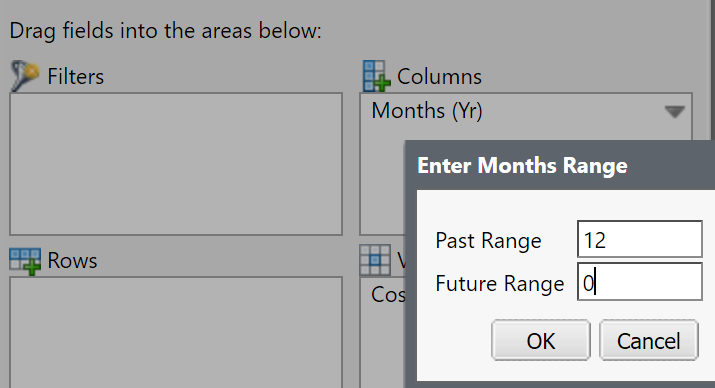Viewport: 715px width, 388px height.
Task: Click the Future Range label
Action: 500,283
